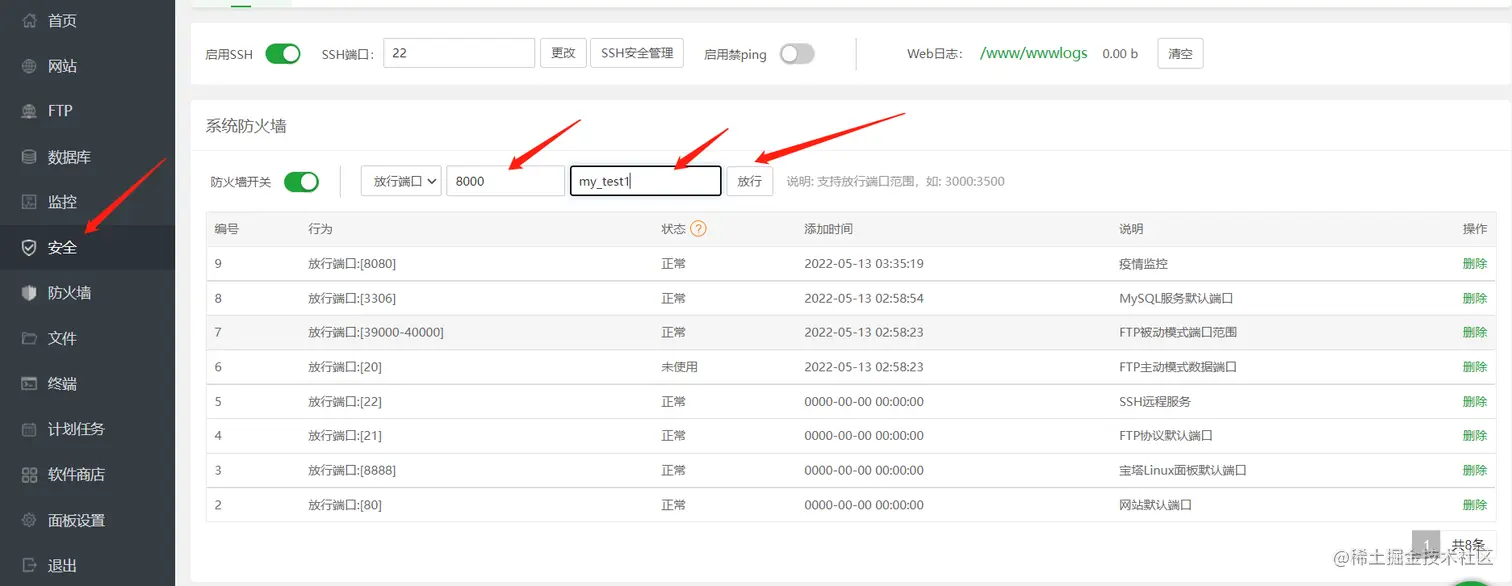1512x586 pixels.
Task: Click the monitor icon beside 监控
Action: click(x=29, y=202)
